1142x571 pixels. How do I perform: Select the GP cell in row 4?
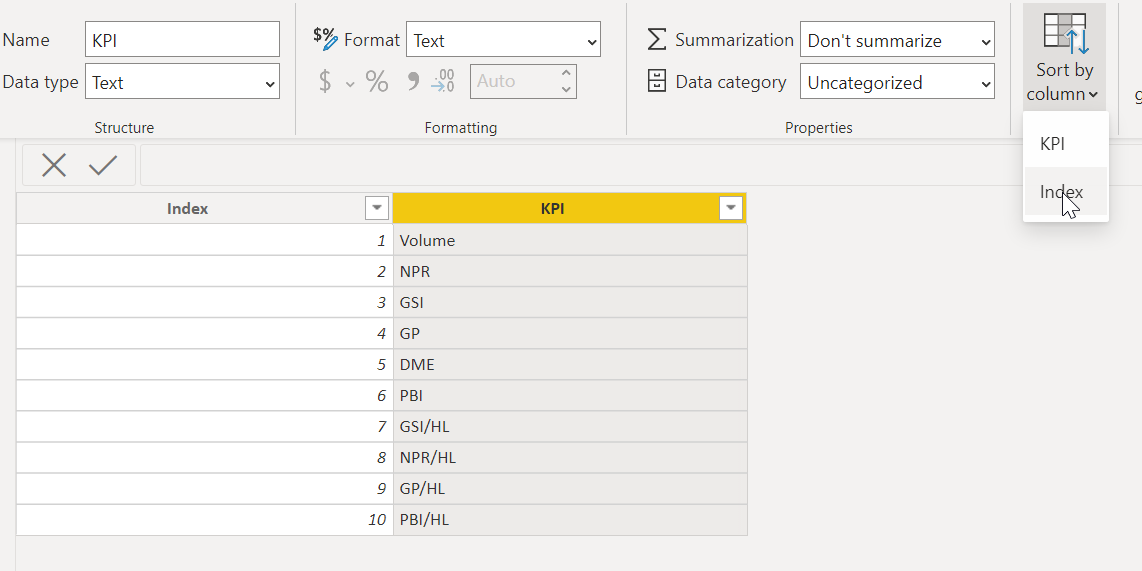click(570, 334)
